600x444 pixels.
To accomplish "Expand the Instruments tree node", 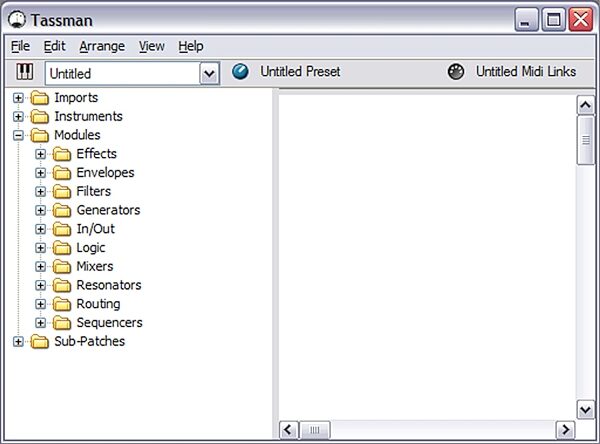I will [18, 117].
